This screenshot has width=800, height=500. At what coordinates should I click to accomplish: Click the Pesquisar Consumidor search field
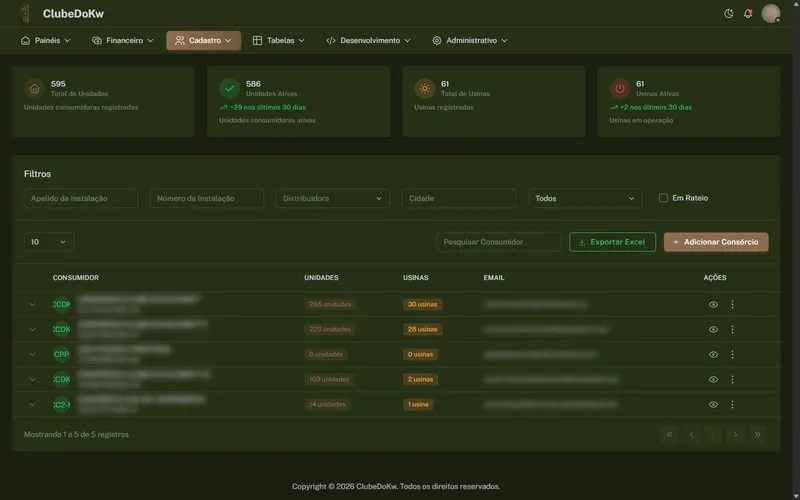[x=499, y=242]
